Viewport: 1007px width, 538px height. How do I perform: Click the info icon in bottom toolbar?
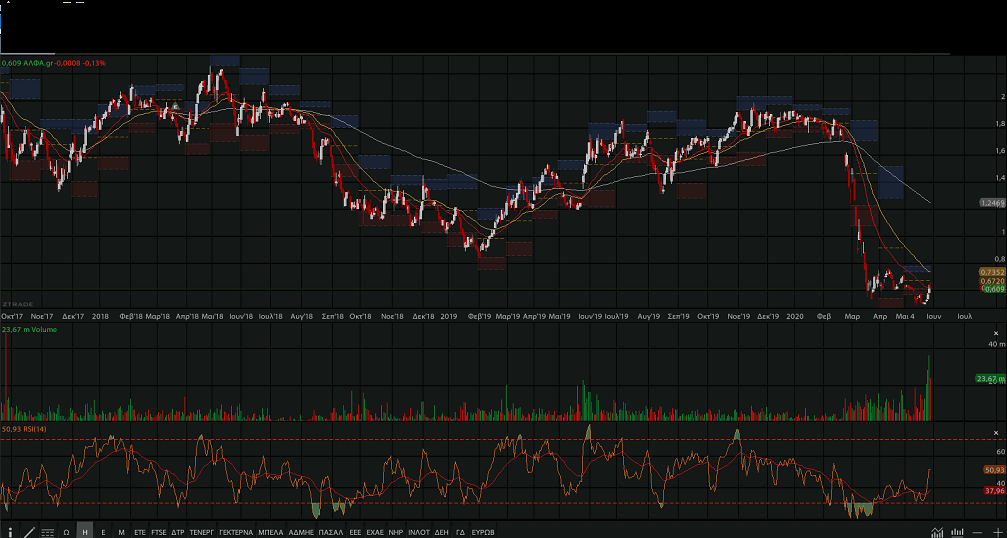(9, 531)
